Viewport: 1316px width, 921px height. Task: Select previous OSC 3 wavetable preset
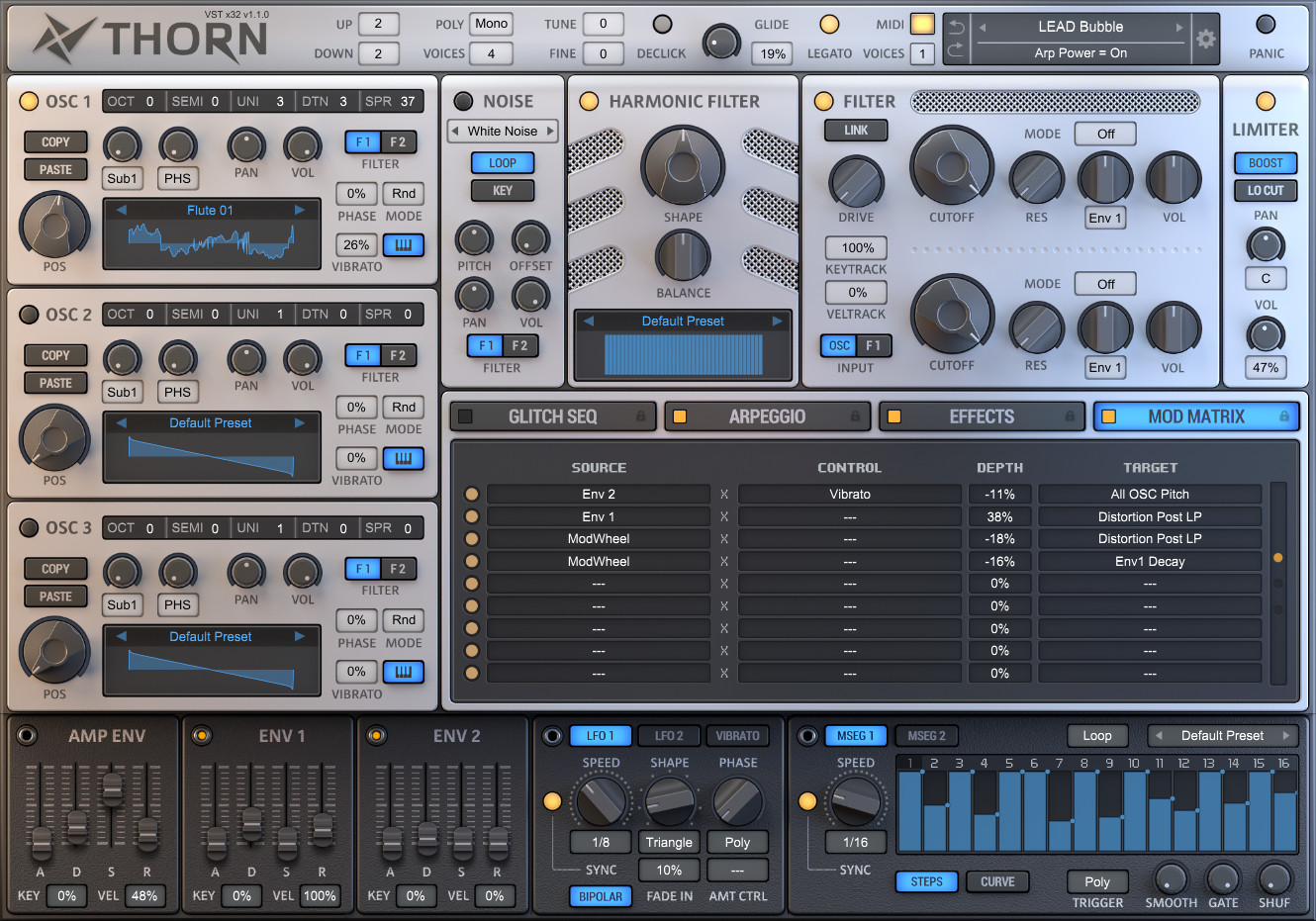pos(122,637)
